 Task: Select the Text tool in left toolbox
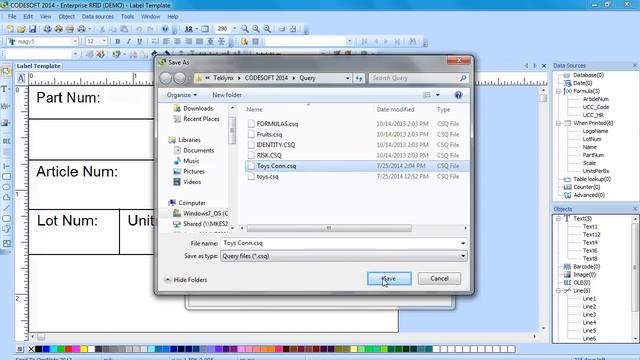[x=6, y=89]
